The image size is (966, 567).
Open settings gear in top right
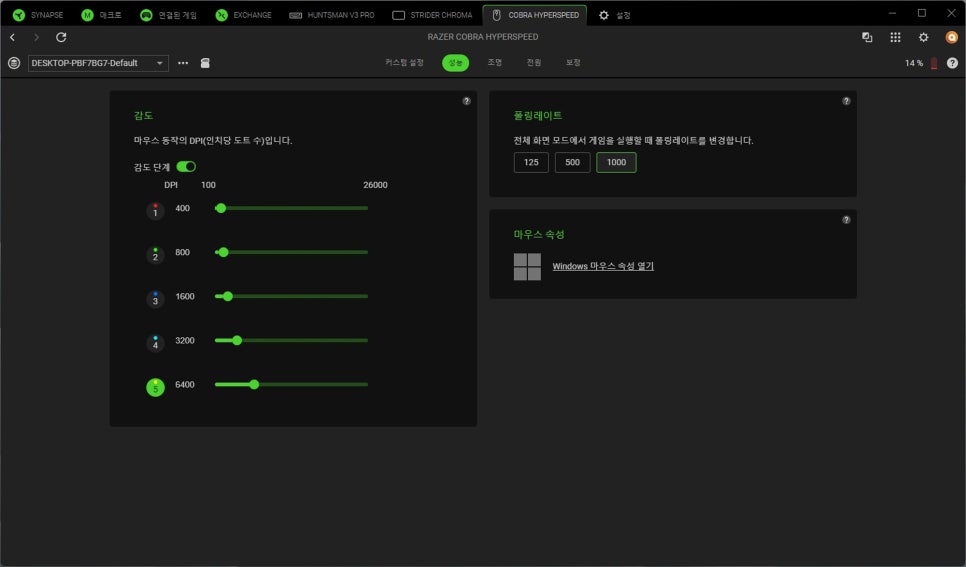click(923, 38)
